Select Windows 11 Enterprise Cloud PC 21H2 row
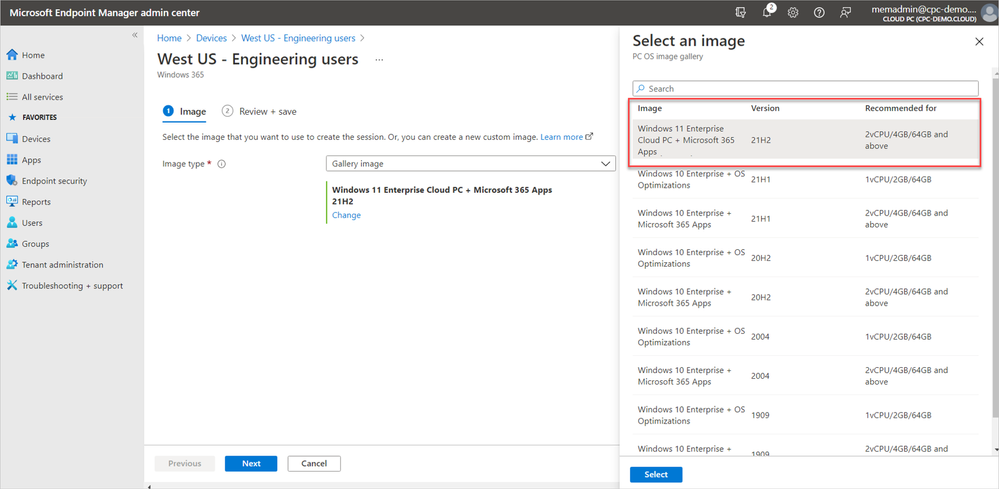999x489 pixels. [x=807, y=139]
